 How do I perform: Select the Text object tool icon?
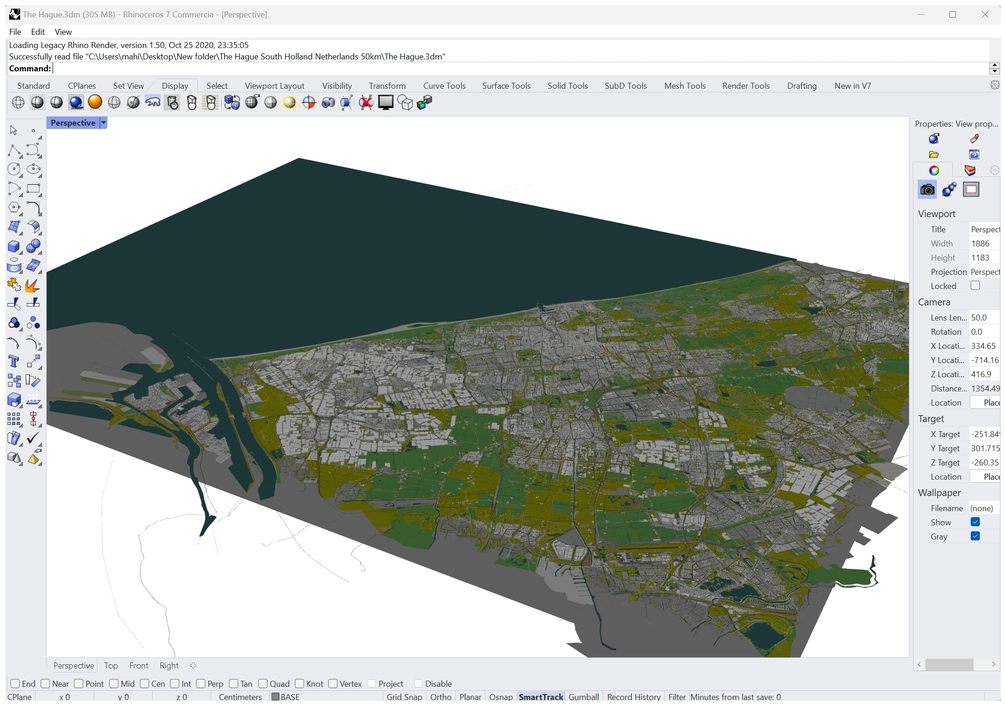click(14, 361)
